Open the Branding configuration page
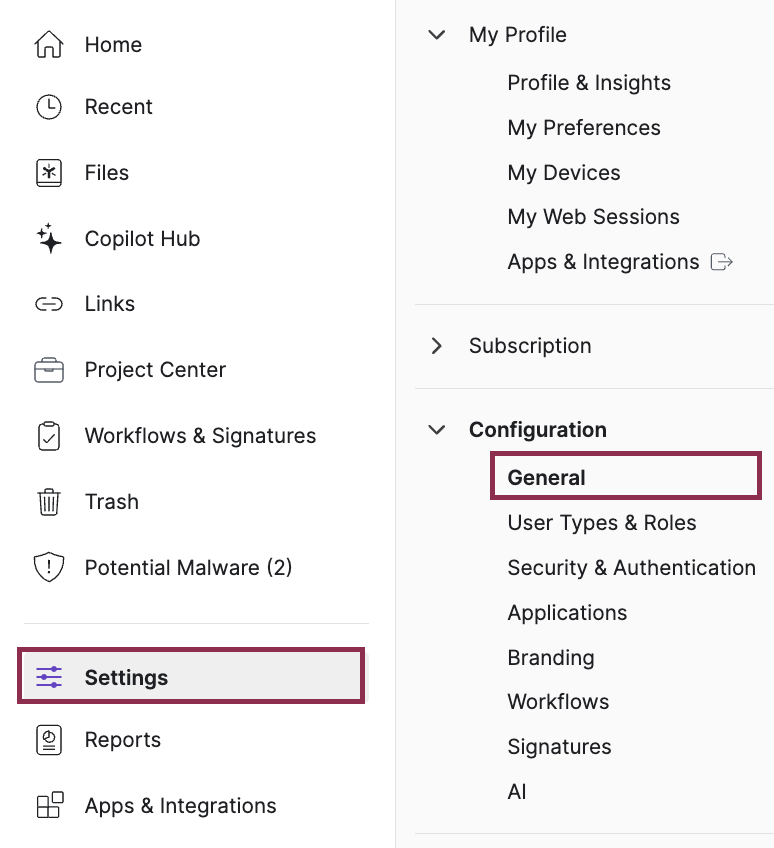The image size is (774, 848). [550, 657]
